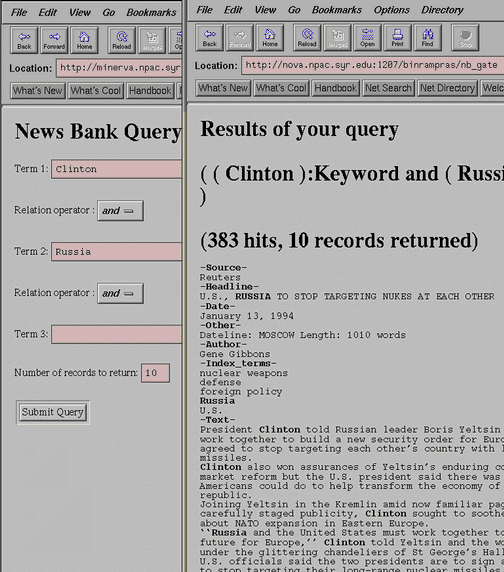
Task: Open Bookmarks menu in the Results window
Action: click(337, 10)
